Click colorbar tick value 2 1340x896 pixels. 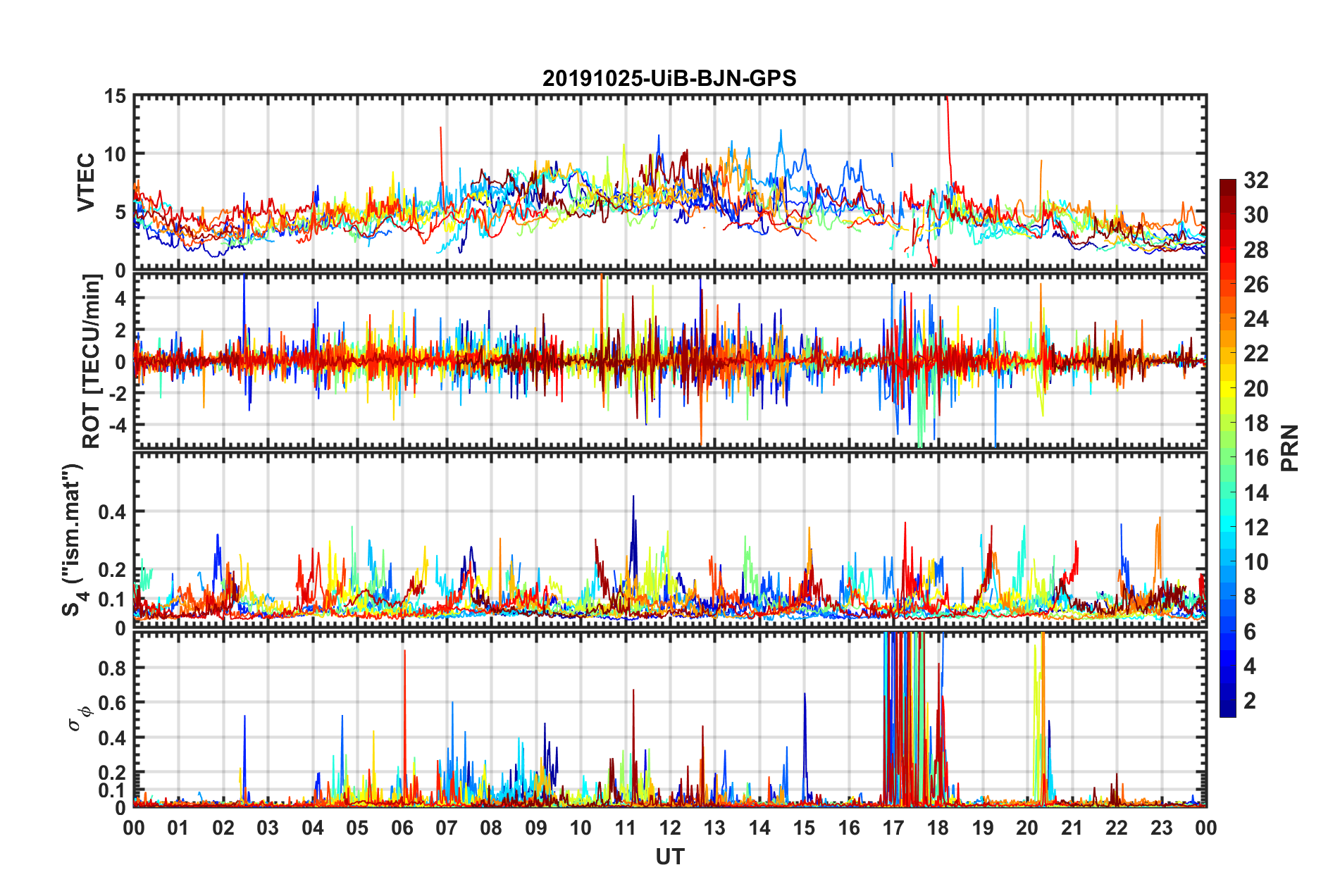click(1250, 700)
